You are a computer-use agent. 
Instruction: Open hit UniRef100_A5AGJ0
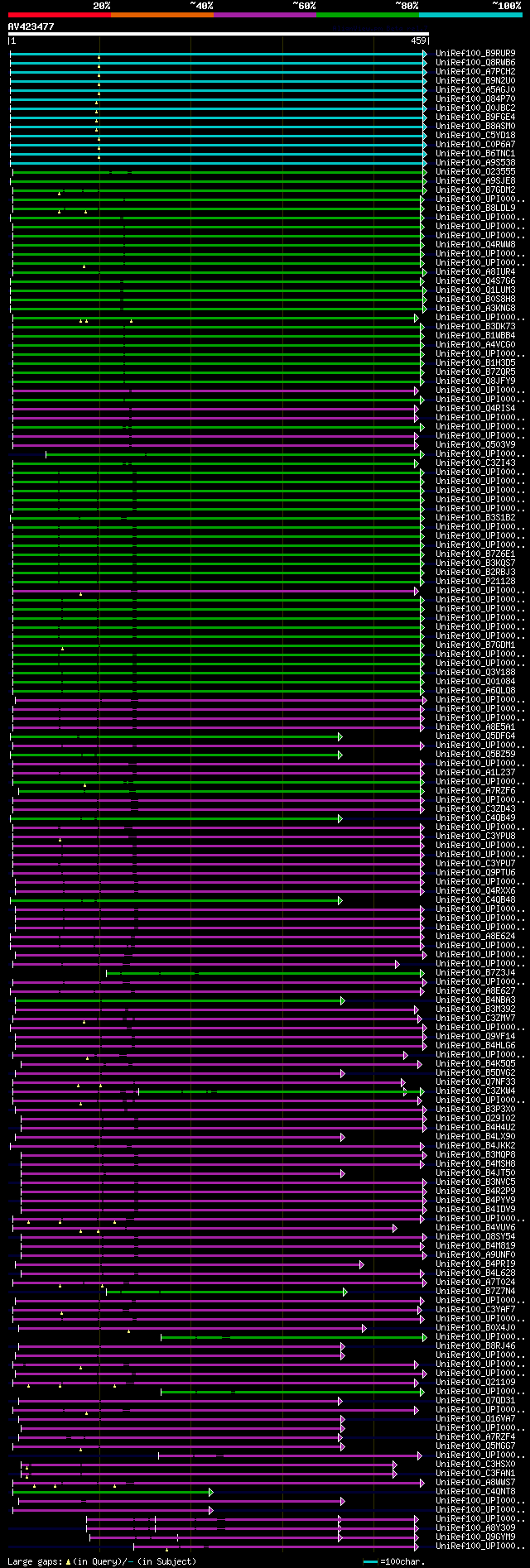475,90
